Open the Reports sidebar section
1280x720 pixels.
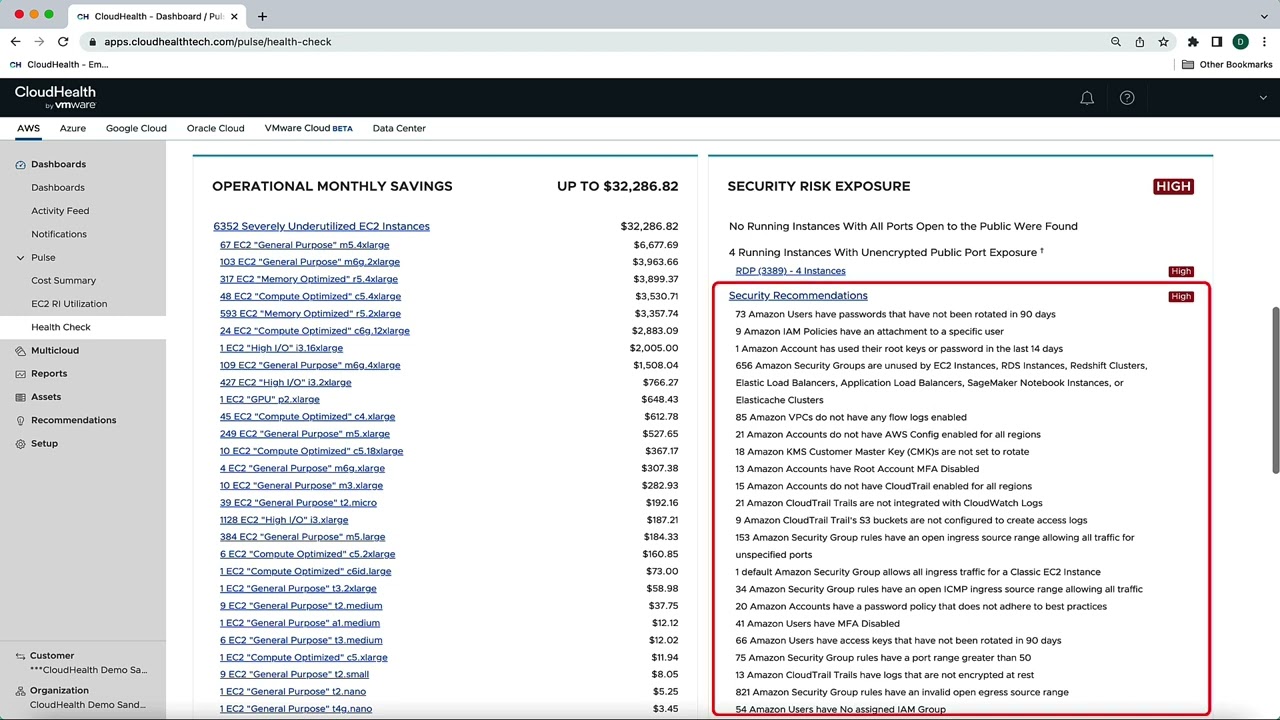48,374
